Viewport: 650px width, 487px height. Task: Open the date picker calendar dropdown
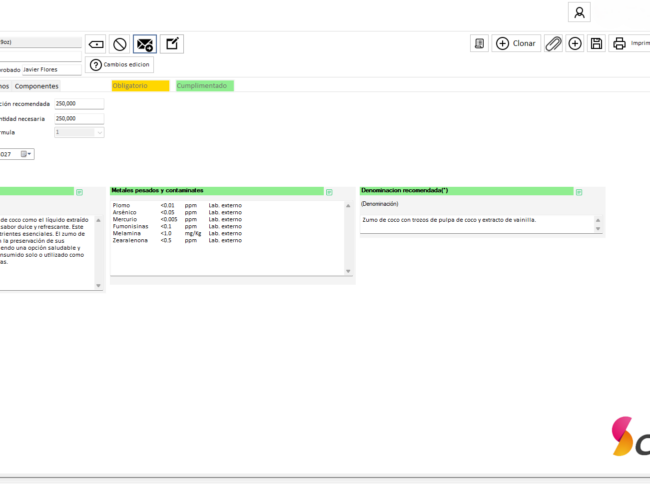pyautogui.click(x=27, y=154)
